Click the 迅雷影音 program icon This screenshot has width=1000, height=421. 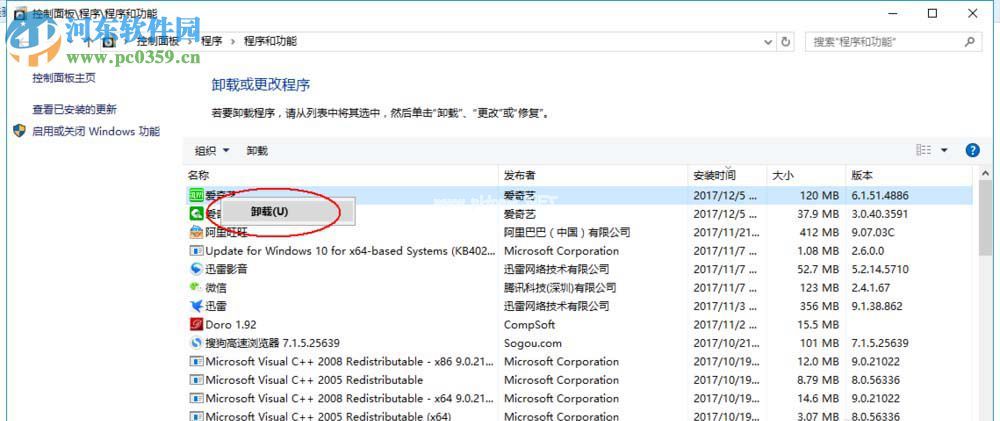click(x=197, y=269)
